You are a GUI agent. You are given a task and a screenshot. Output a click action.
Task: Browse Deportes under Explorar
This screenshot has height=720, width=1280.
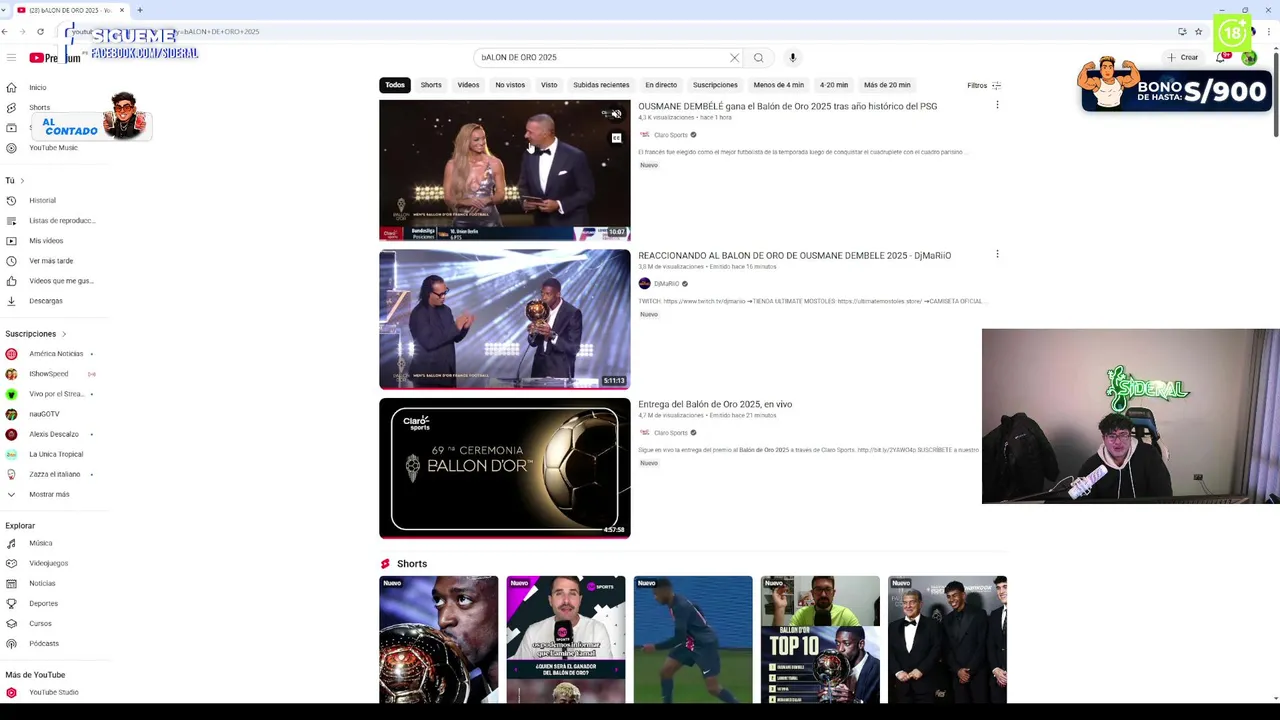(x=43, y=604)
